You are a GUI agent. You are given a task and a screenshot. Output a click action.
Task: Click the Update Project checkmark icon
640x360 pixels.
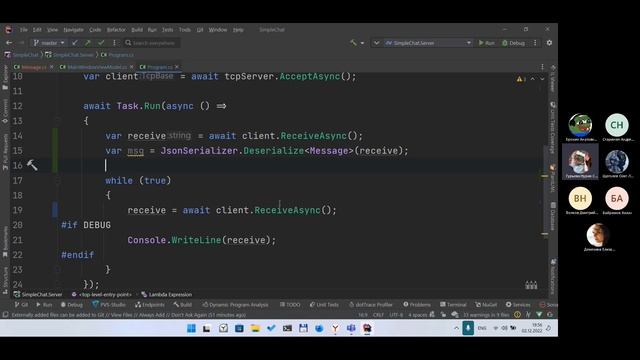click(x=75, y=42)
